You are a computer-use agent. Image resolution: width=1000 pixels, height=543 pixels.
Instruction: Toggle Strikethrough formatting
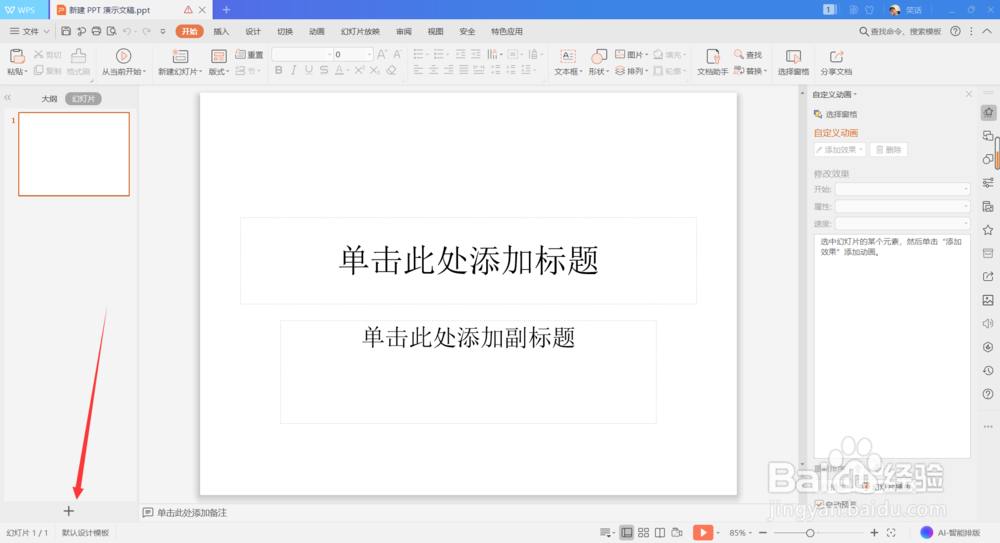point(324,70)
